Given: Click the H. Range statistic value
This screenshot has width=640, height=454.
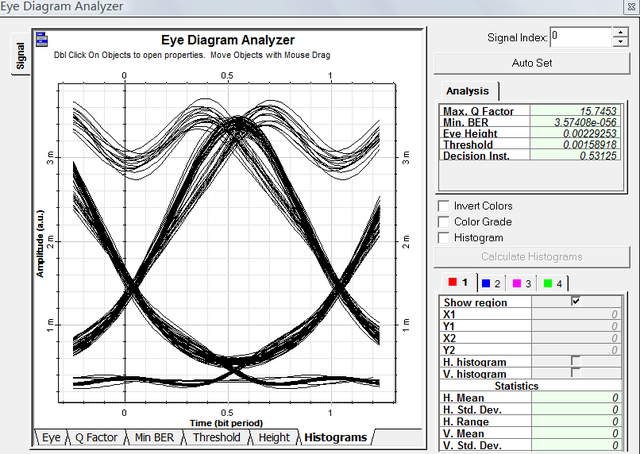Looking at the screenshot, I should coord(576,421).
